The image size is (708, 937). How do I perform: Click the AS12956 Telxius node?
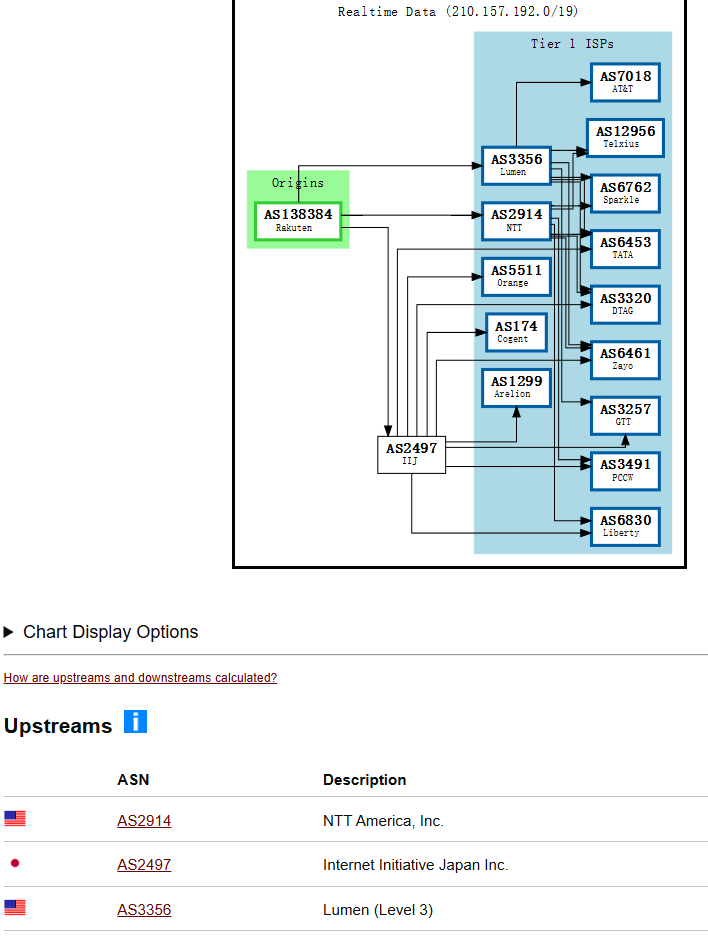626,137
